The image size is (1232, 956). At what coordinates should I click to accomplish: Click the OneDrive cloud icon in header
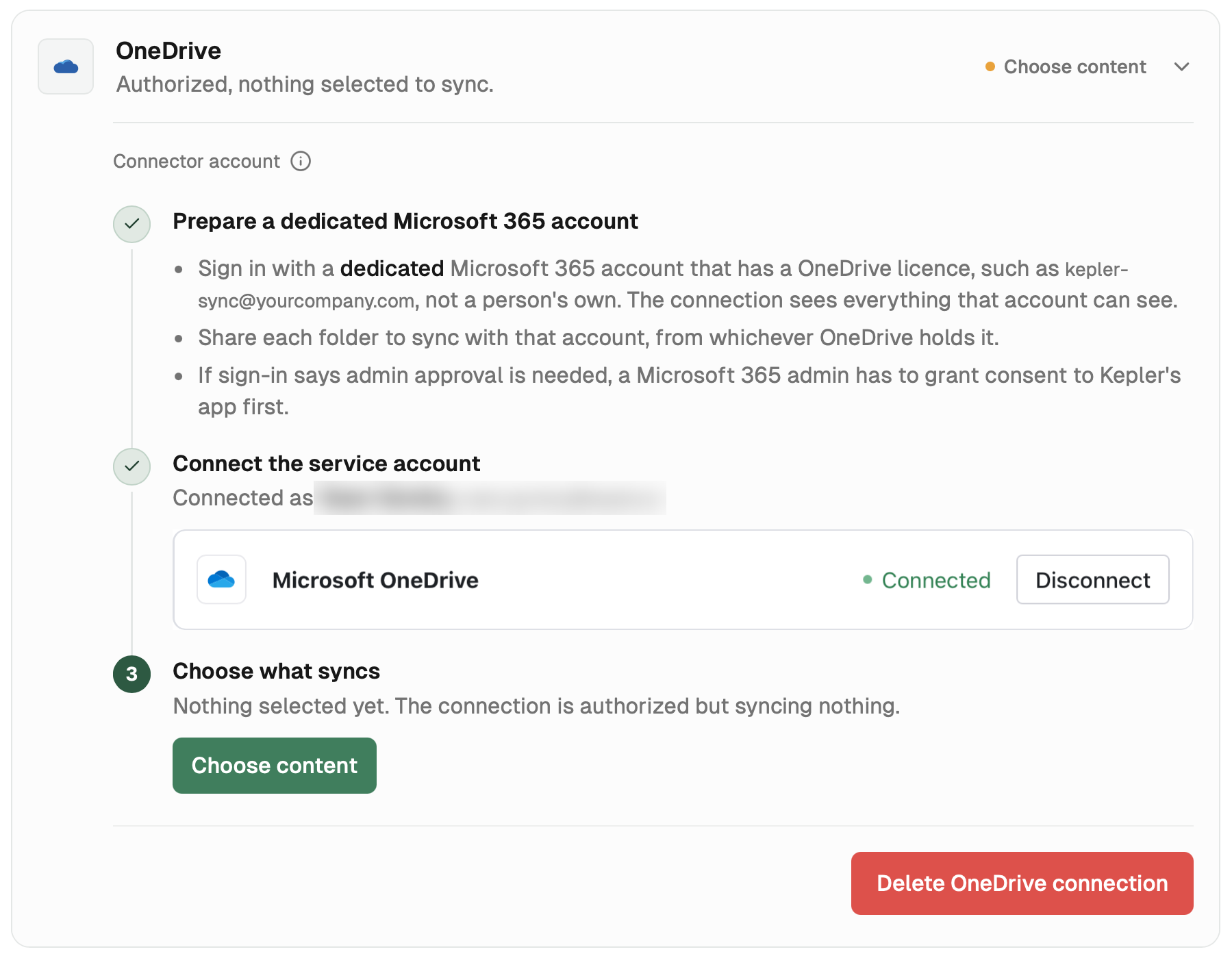[66, 66]
